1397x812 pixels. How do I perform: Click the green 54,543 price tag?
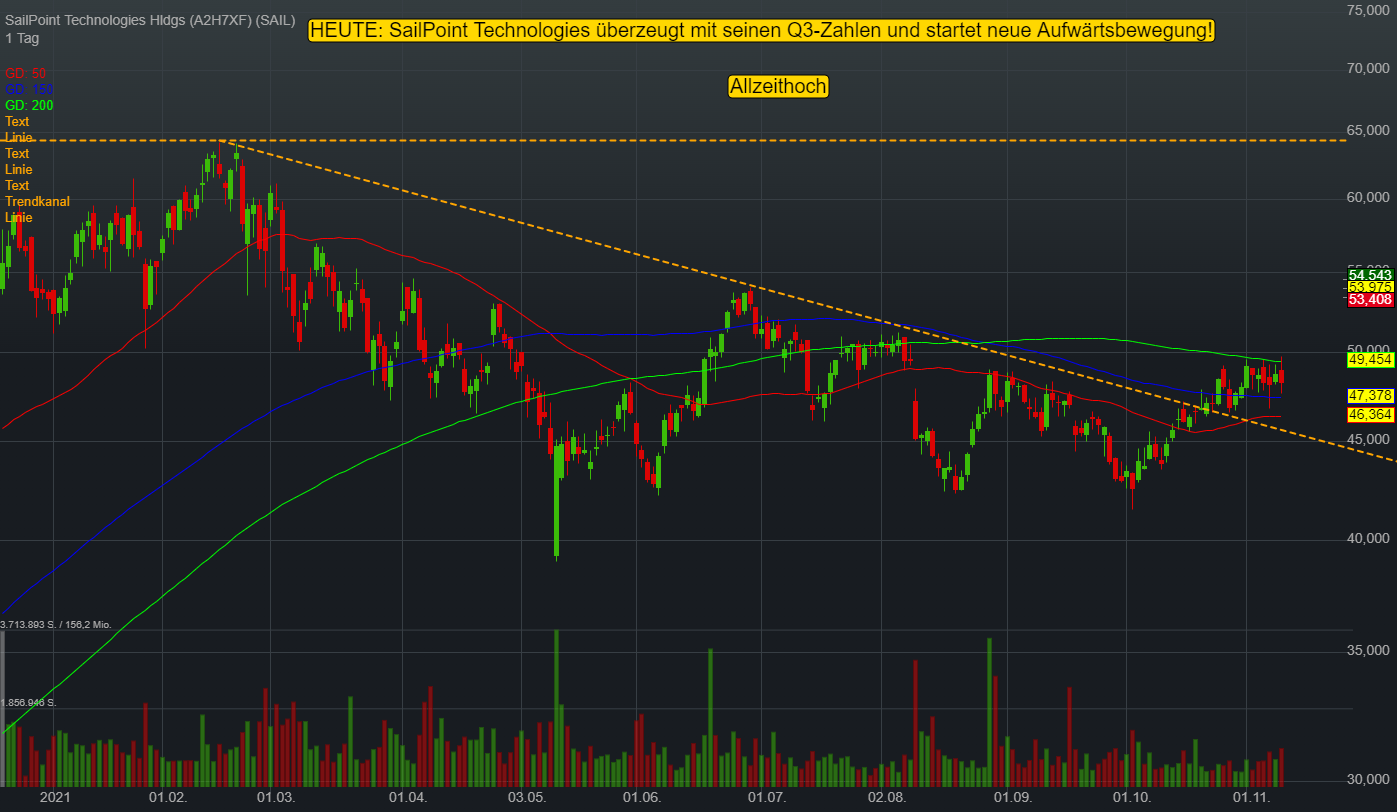tap(1370, 274)
